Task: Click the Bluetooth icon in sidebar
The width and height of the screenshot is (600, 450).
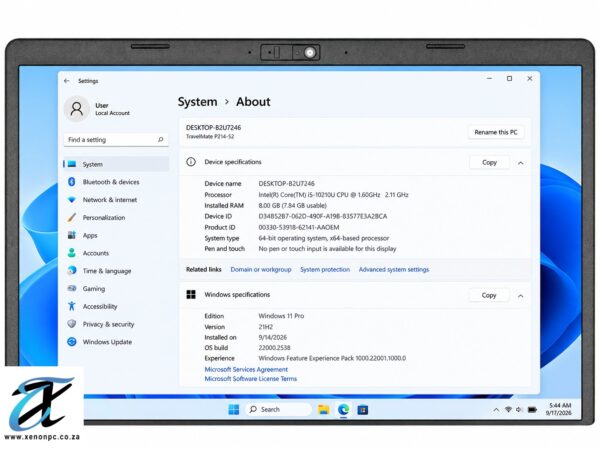Action: coord(72,182)
